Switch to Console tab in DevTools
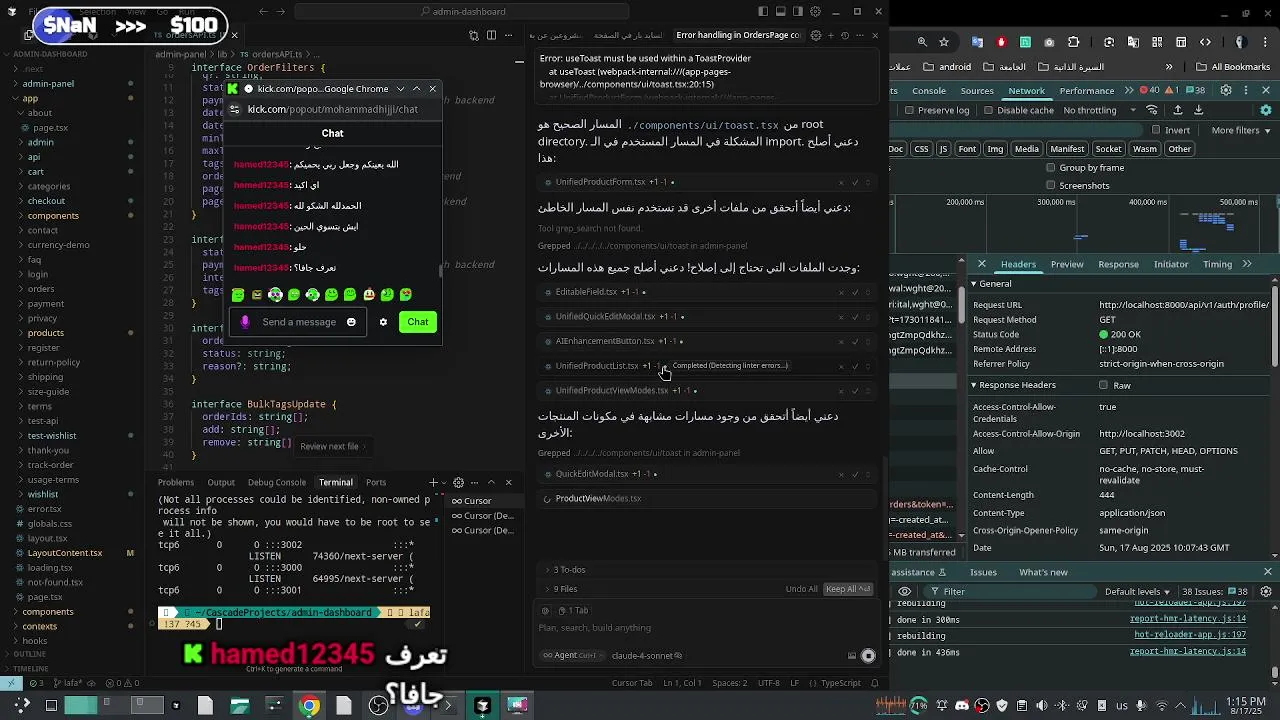The height and width of the screenshot is (720, 1280). click(x=929, y=90)
